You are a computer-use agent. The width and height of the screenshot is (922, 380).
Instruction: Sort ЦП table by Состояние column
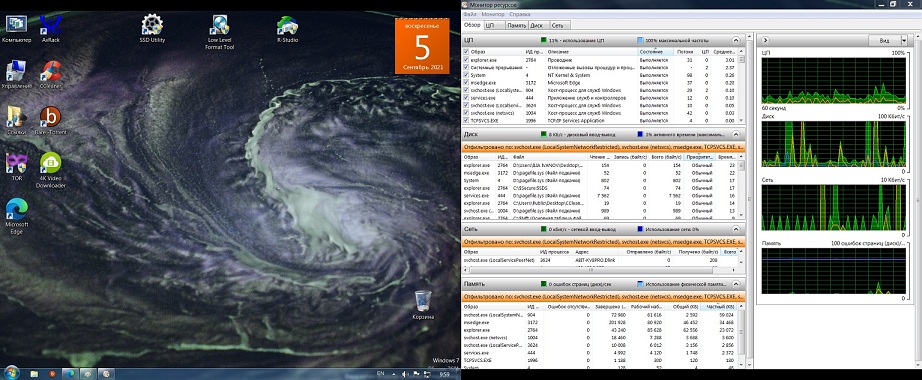655,52
